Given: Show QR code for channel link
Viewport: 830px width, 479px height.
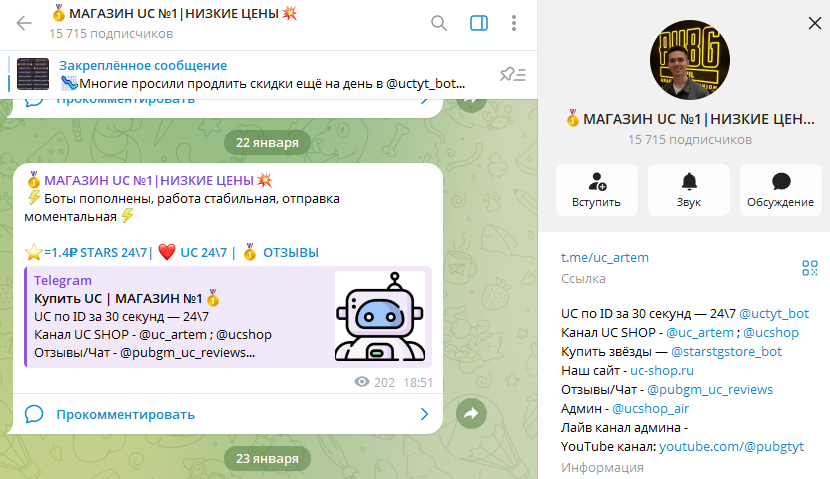Looking at the screenshot, I should pyautogui.click(x=809, y=267).
